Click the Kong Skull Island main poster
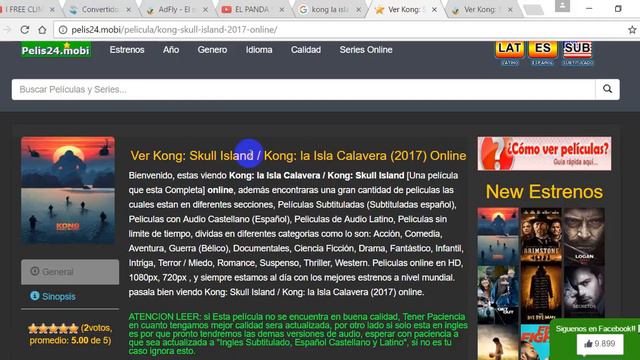640x360 pixels. [x=68, y=190]
